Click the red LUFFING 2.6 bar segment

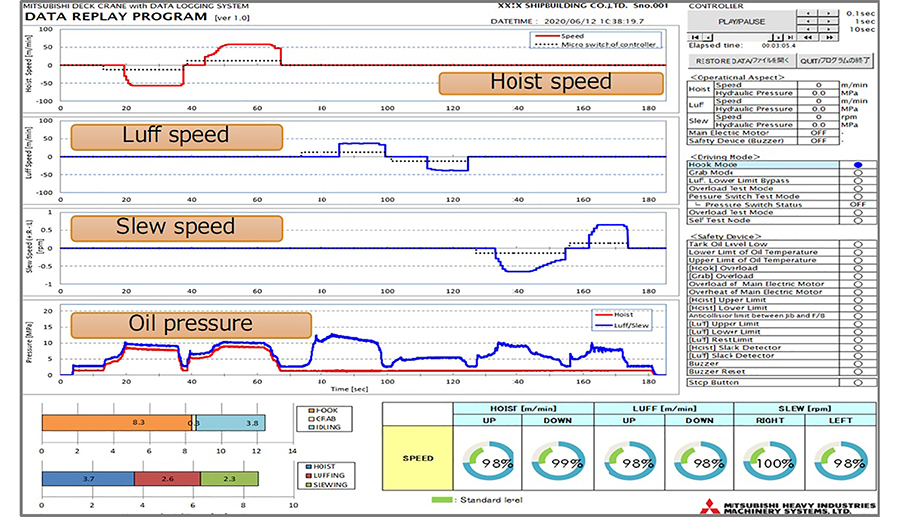click(167, 479)
